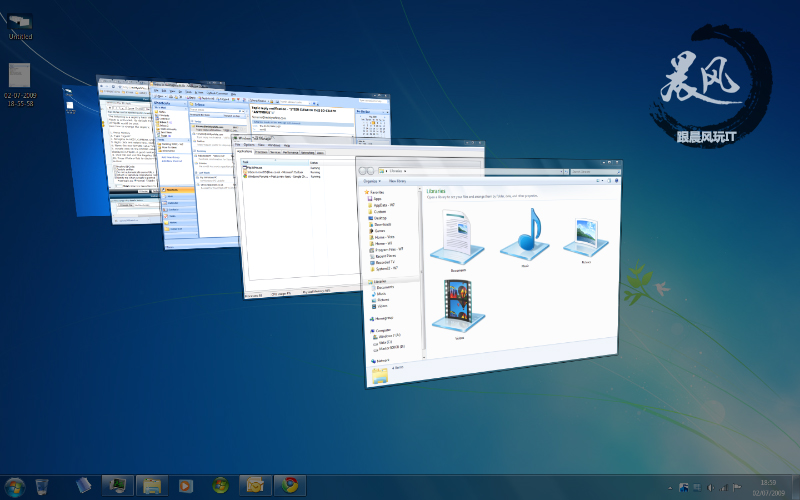The width and height of the screenshot is (800, 500).
Task: Open the Untitled desktop icon
Action: pyautogui.click(x=20, y=27)
